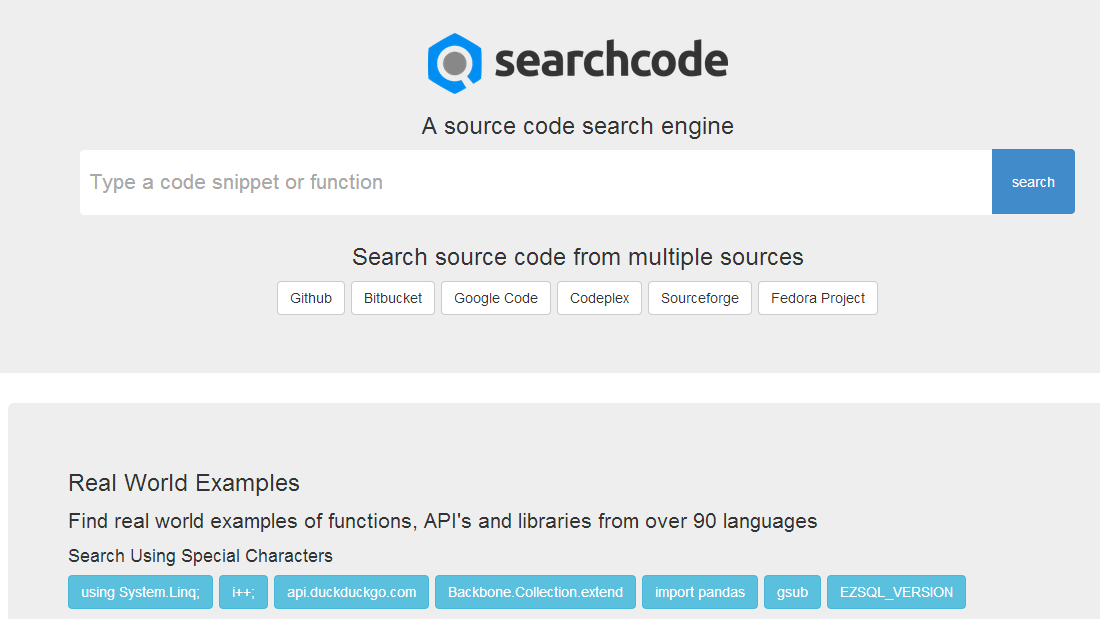Viewport: 1100px width, 619px height.
Task: Click the blue search button
Action: (1033, 182)
